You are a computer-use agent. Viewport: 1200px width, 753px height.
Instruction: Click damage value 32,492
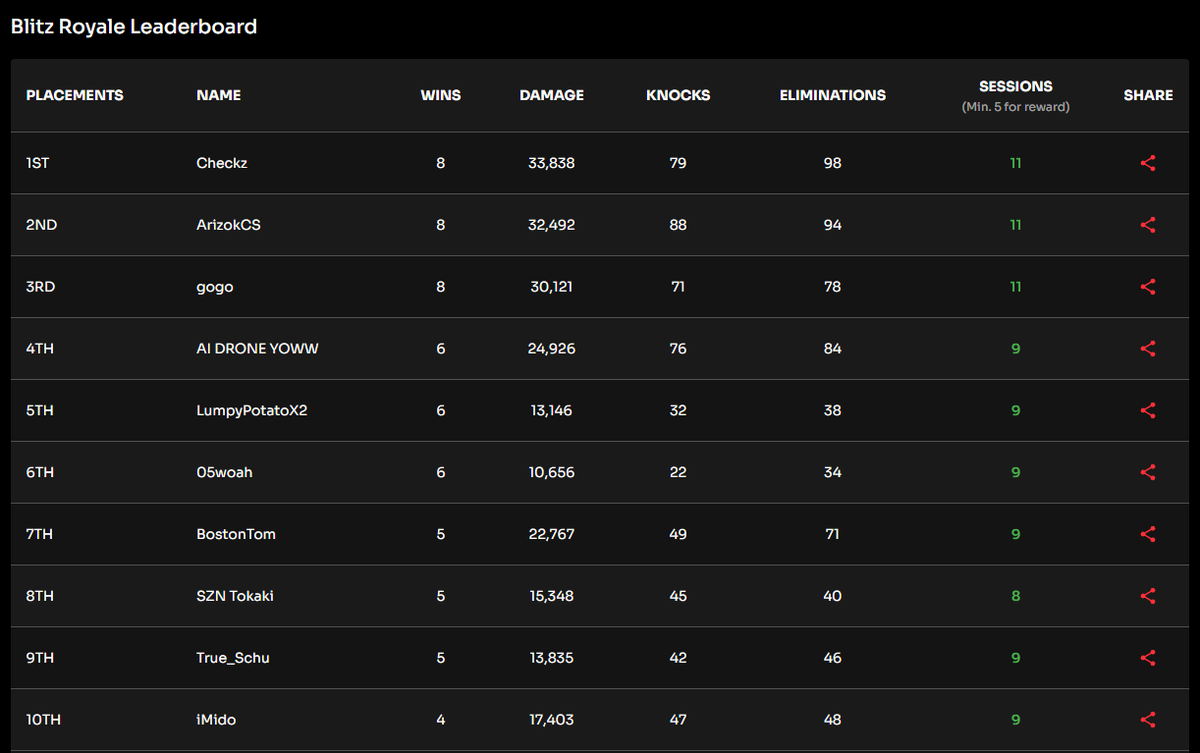coord(552,225)
